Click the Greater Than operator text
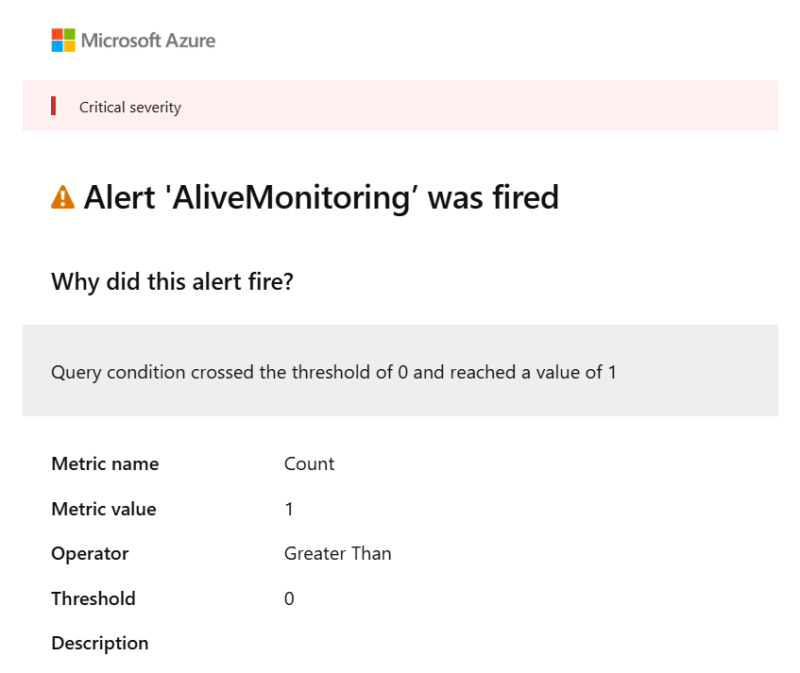The width and height of the screenshot is (800, 673). (x=338, y=554)
